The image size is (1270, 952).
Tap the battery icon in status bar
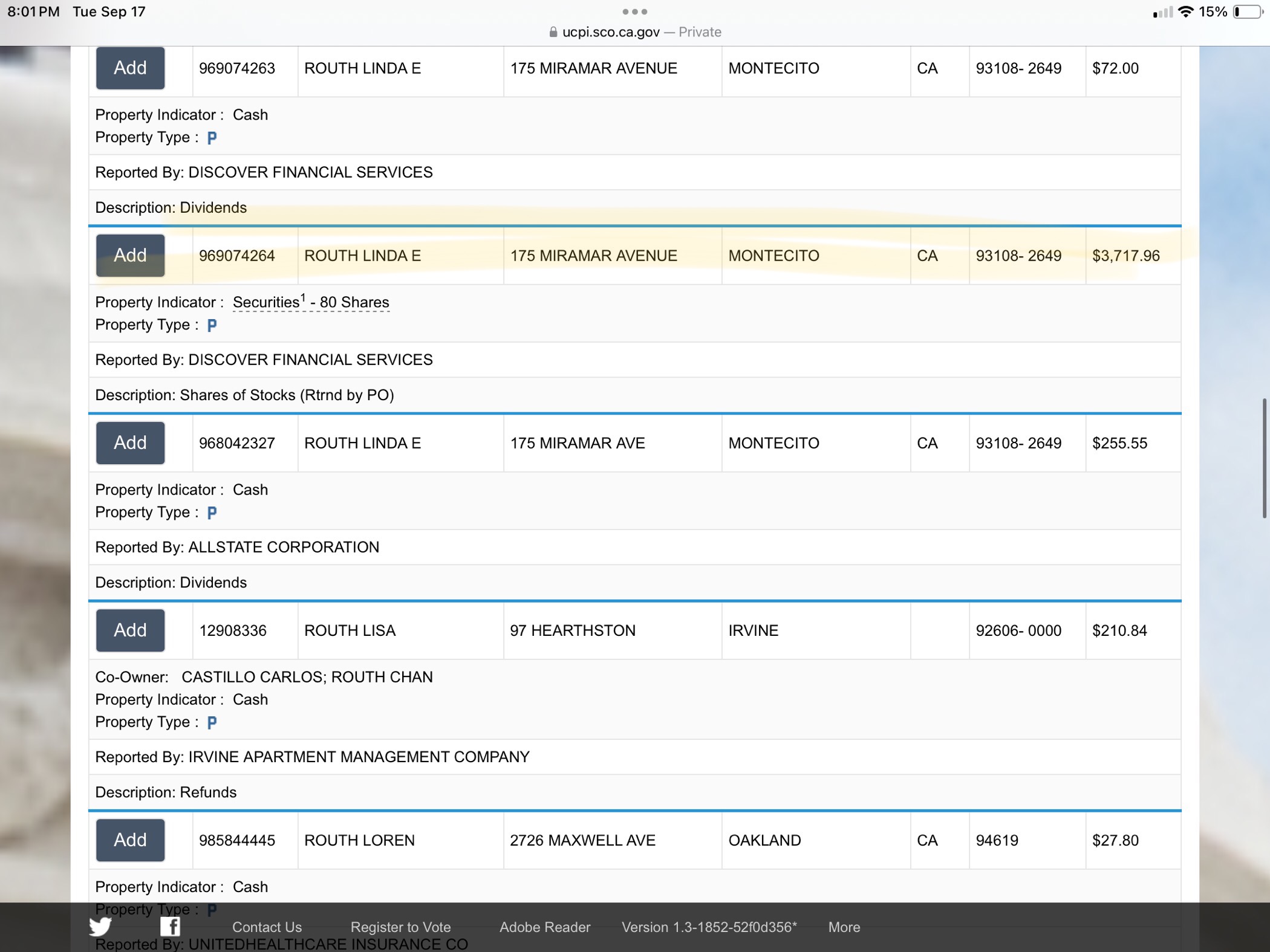(1248, 11)
